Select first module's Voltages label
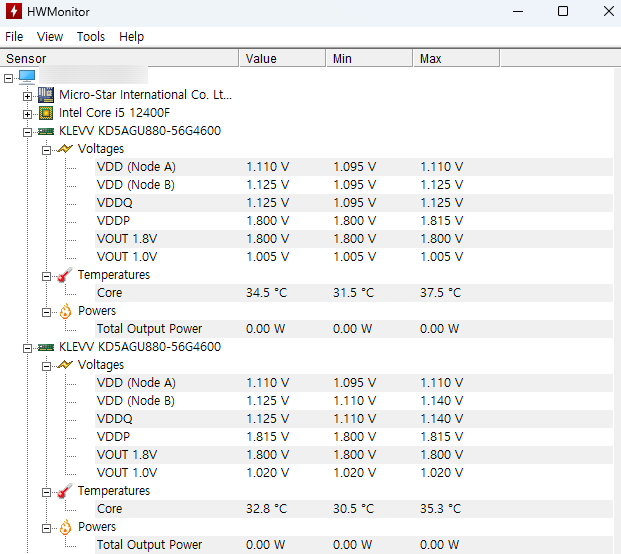621x554 pixels. coord(101,149)
